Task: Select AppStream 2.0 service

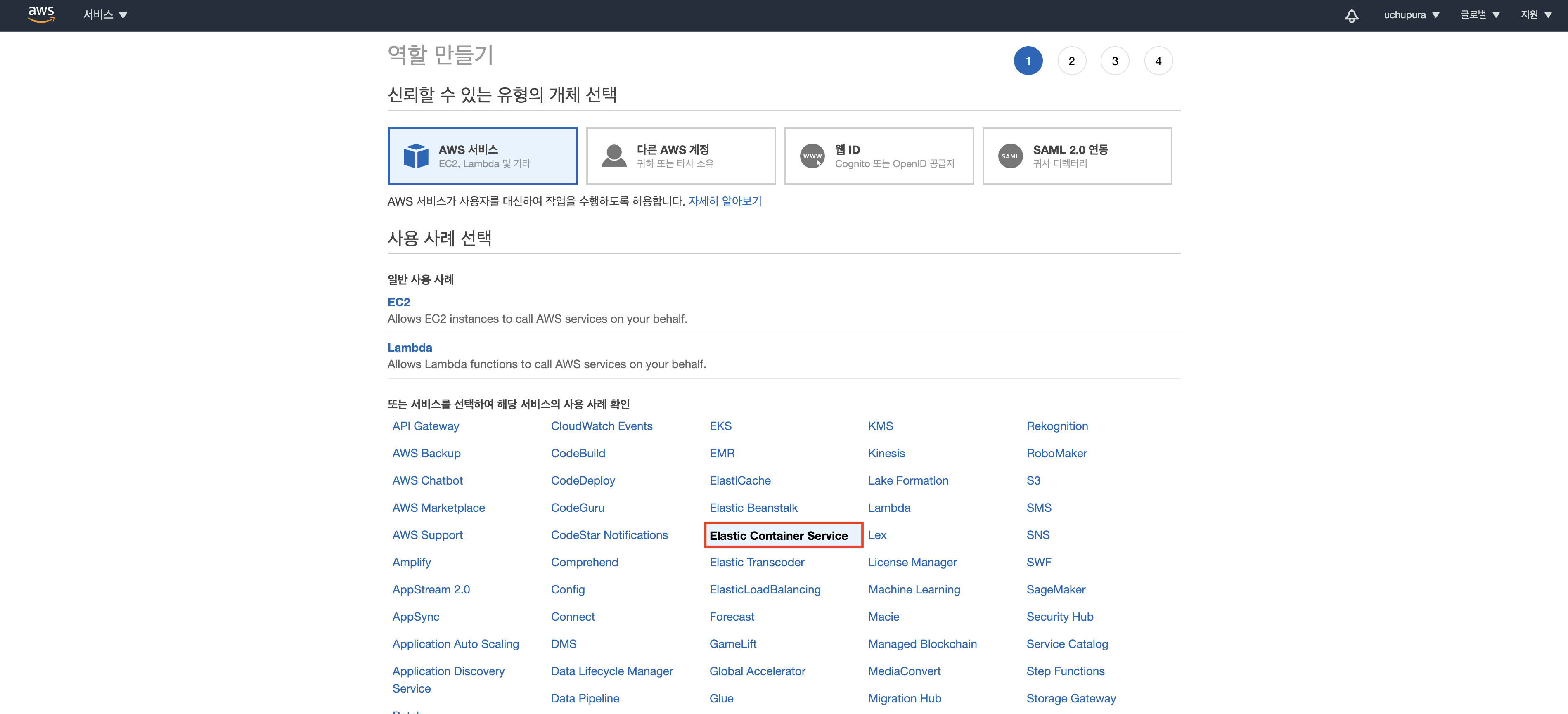Action: pos(431,589)
